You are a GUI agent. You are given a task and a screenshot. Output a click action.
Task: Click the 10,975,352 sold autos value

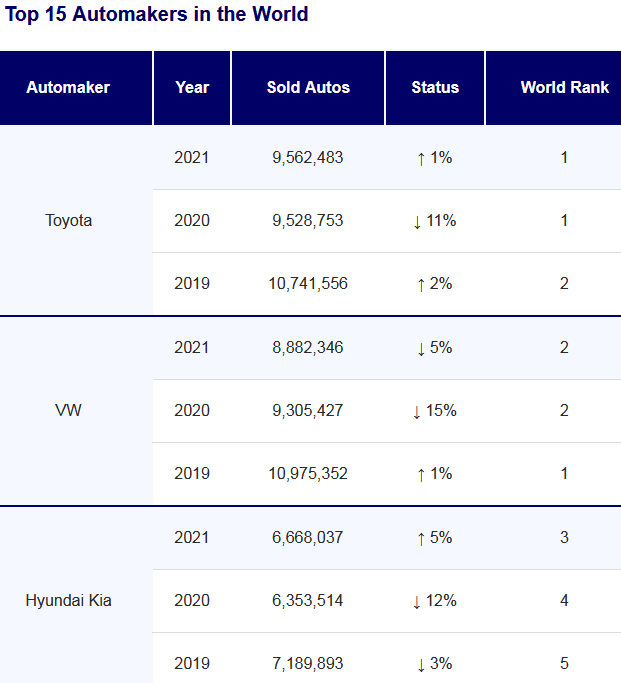coord(308,473)
